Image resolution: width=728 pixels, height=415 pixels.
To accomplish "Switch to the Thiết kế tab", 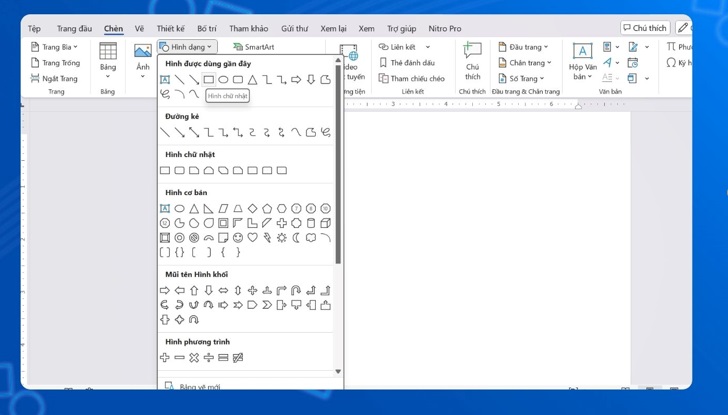I will coord(170,28).
